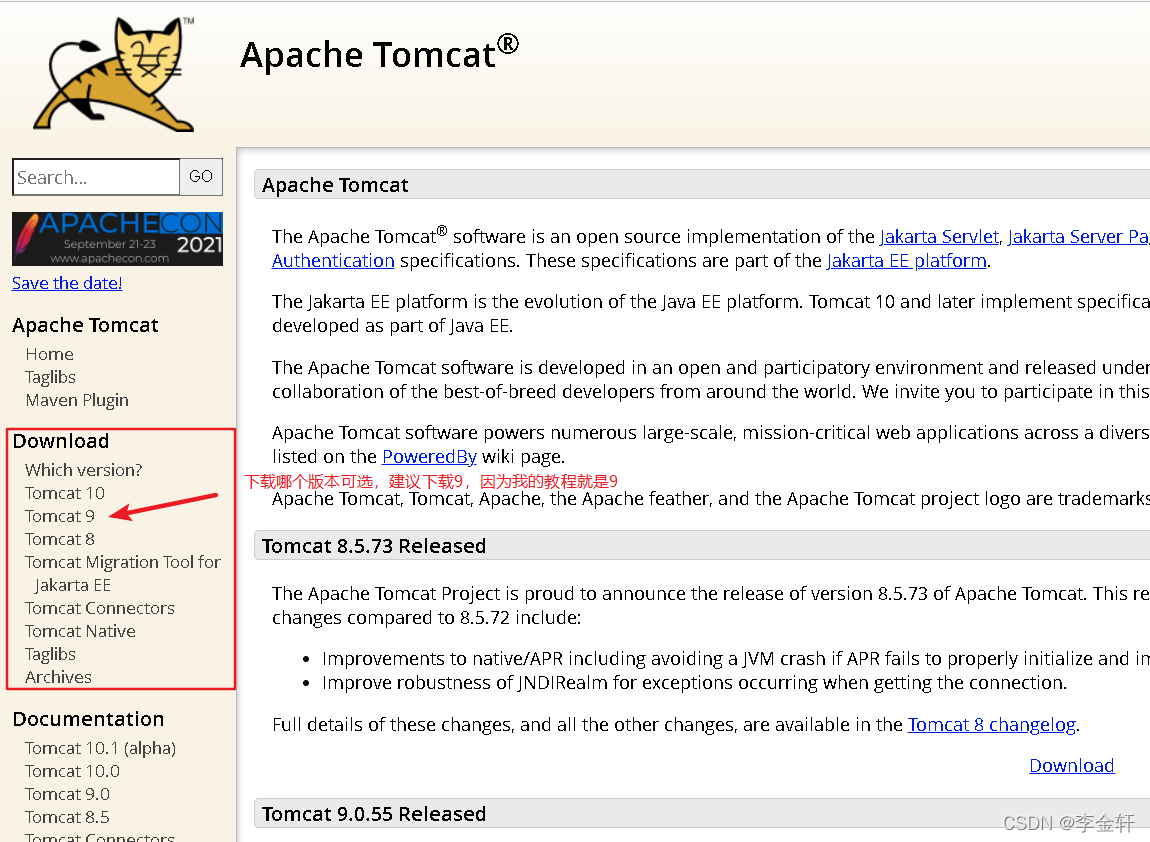
Task: Click the Tomcat 8.5.73 Released heading
Action: click(374, 546)
